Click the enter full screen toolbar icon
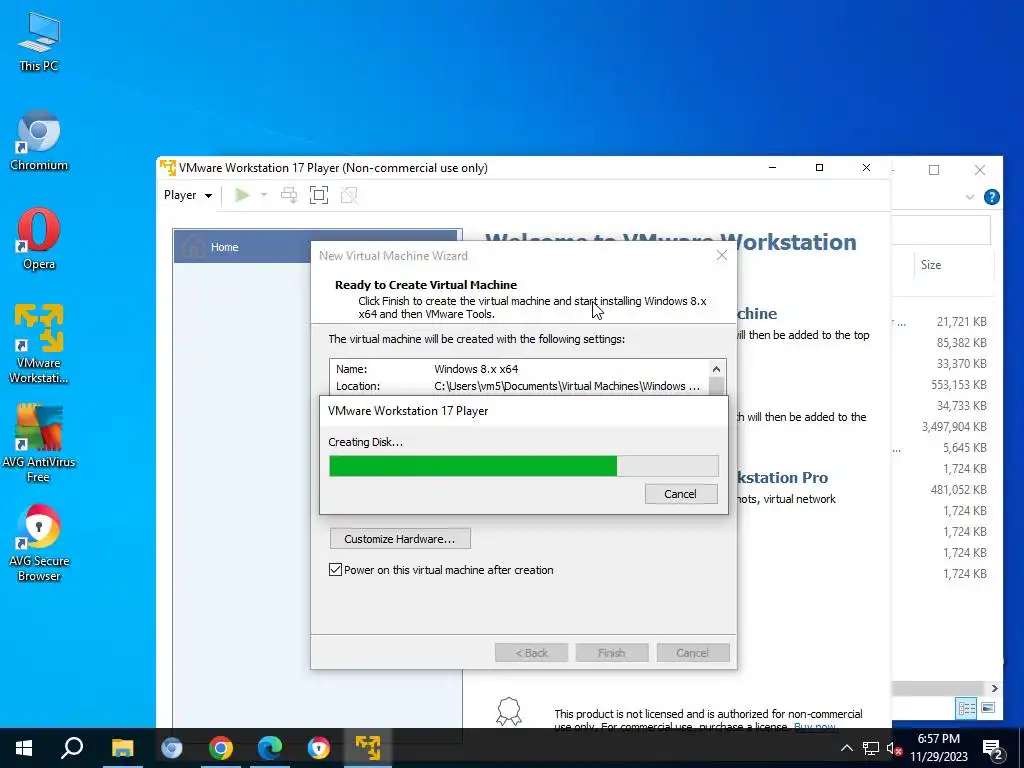This screenshot has width=1024, height=768. [319, 195]
